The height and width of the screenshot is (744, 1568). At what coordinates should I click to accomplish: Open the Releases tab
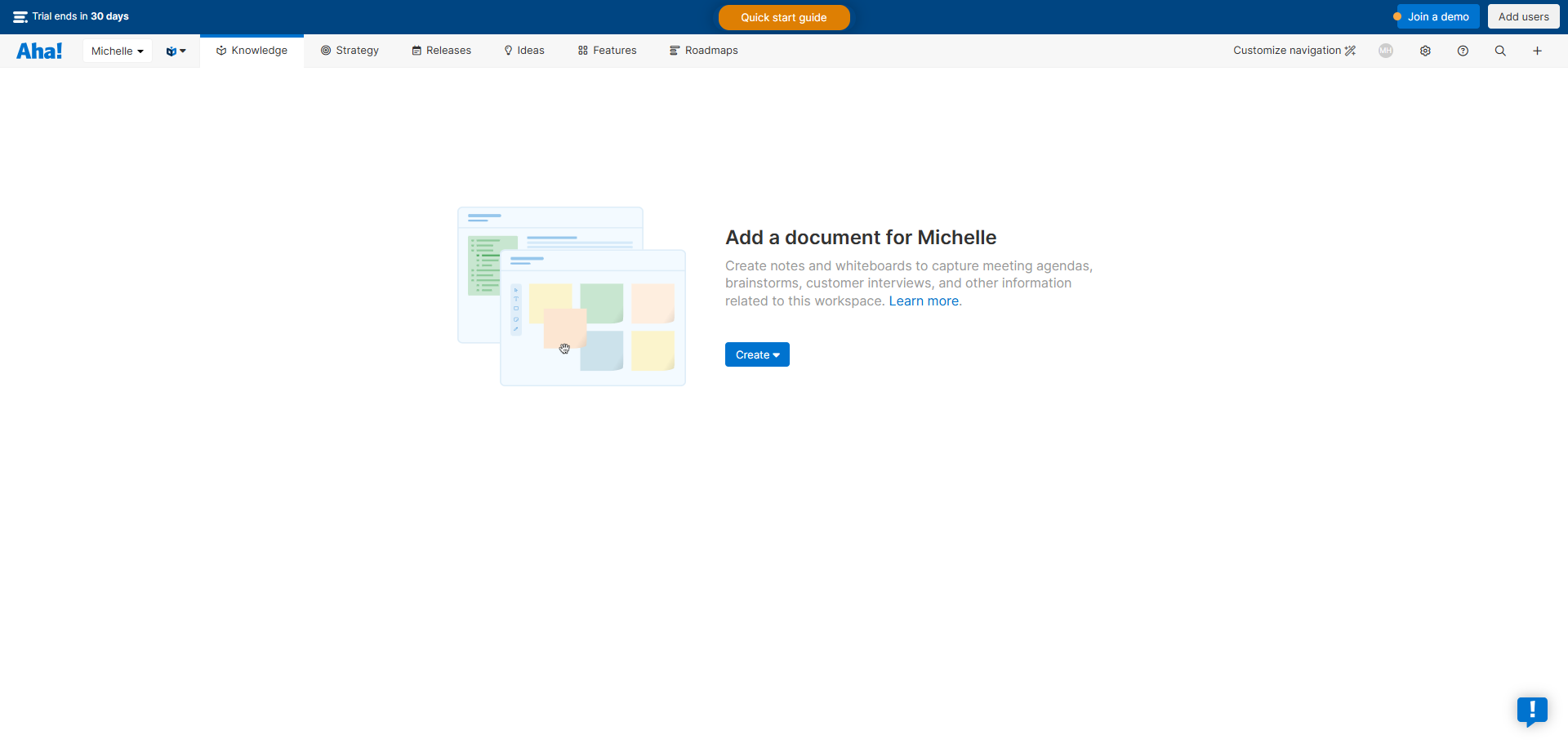441,51
